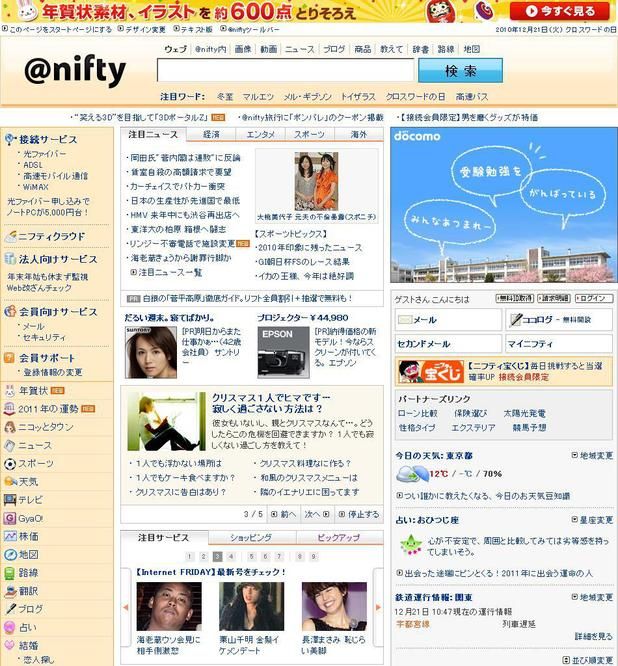Viewport: 618px width, 666px height.
Task: Open the テキスト版 link
Action: pos(193,29)
